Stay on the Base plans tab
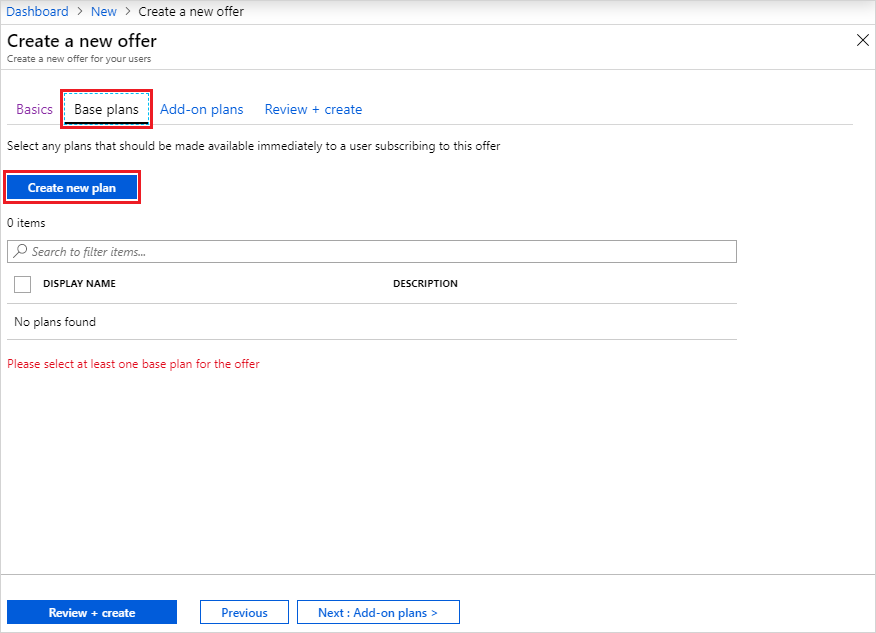 105,108
